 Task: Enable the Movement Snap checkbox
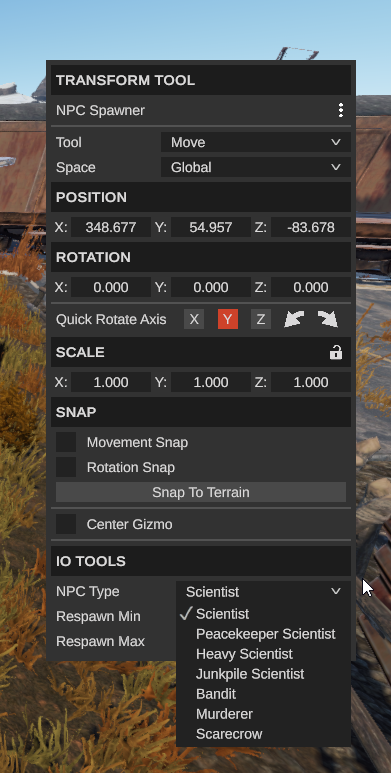point(66,442)
